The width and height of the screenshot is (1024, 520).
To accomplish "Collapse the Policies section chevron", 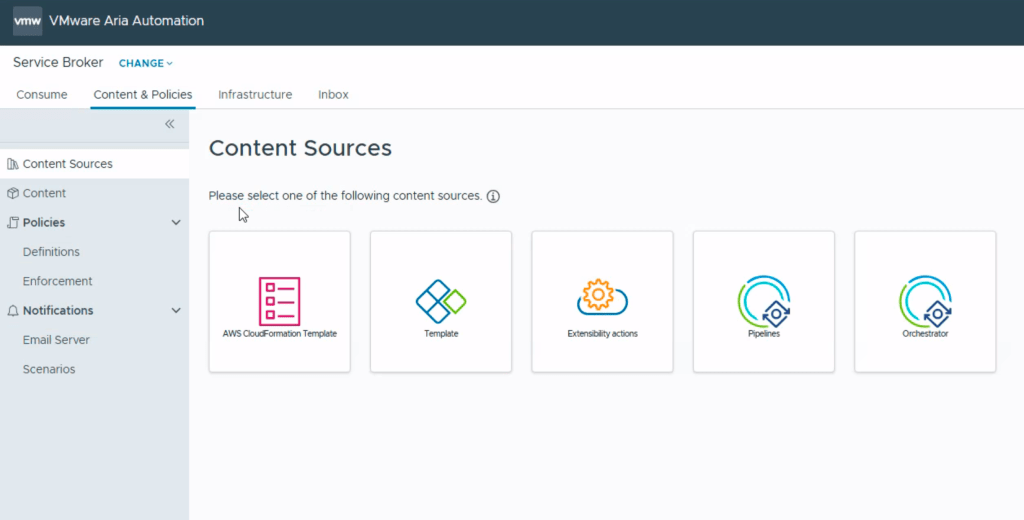I will tap(176, 223).
